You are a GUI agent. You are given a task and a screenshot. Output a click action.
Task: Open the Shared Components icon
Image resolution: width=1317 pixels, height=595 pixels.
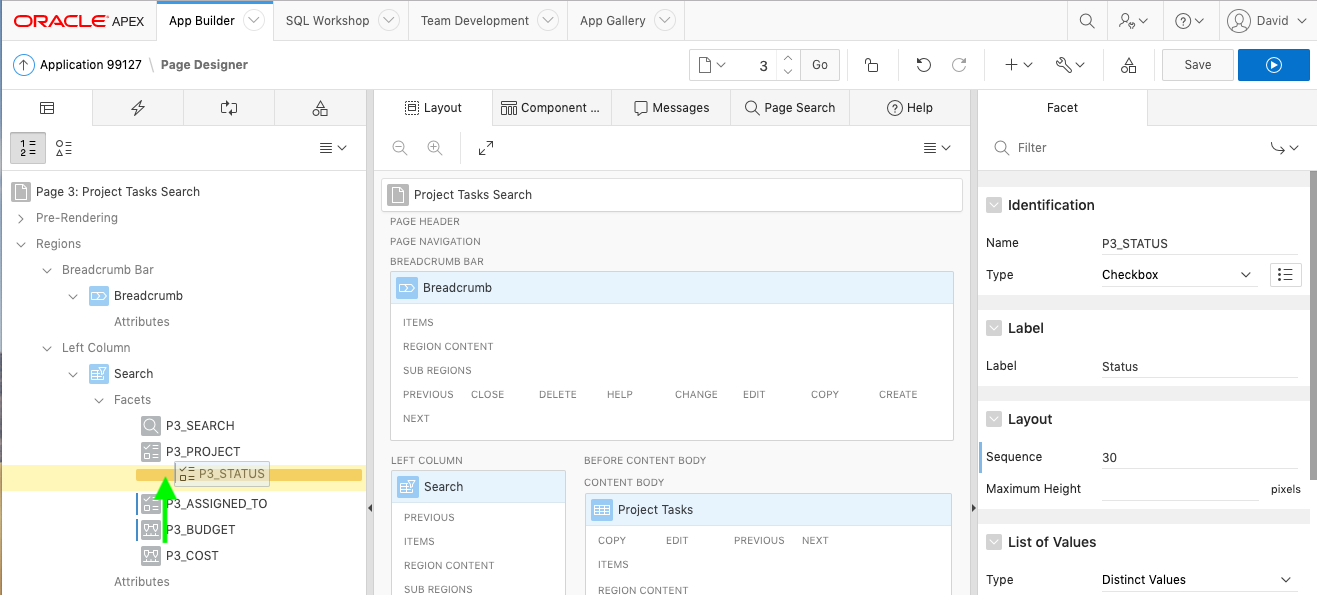pyautogui.click(x=1128, y=65)
